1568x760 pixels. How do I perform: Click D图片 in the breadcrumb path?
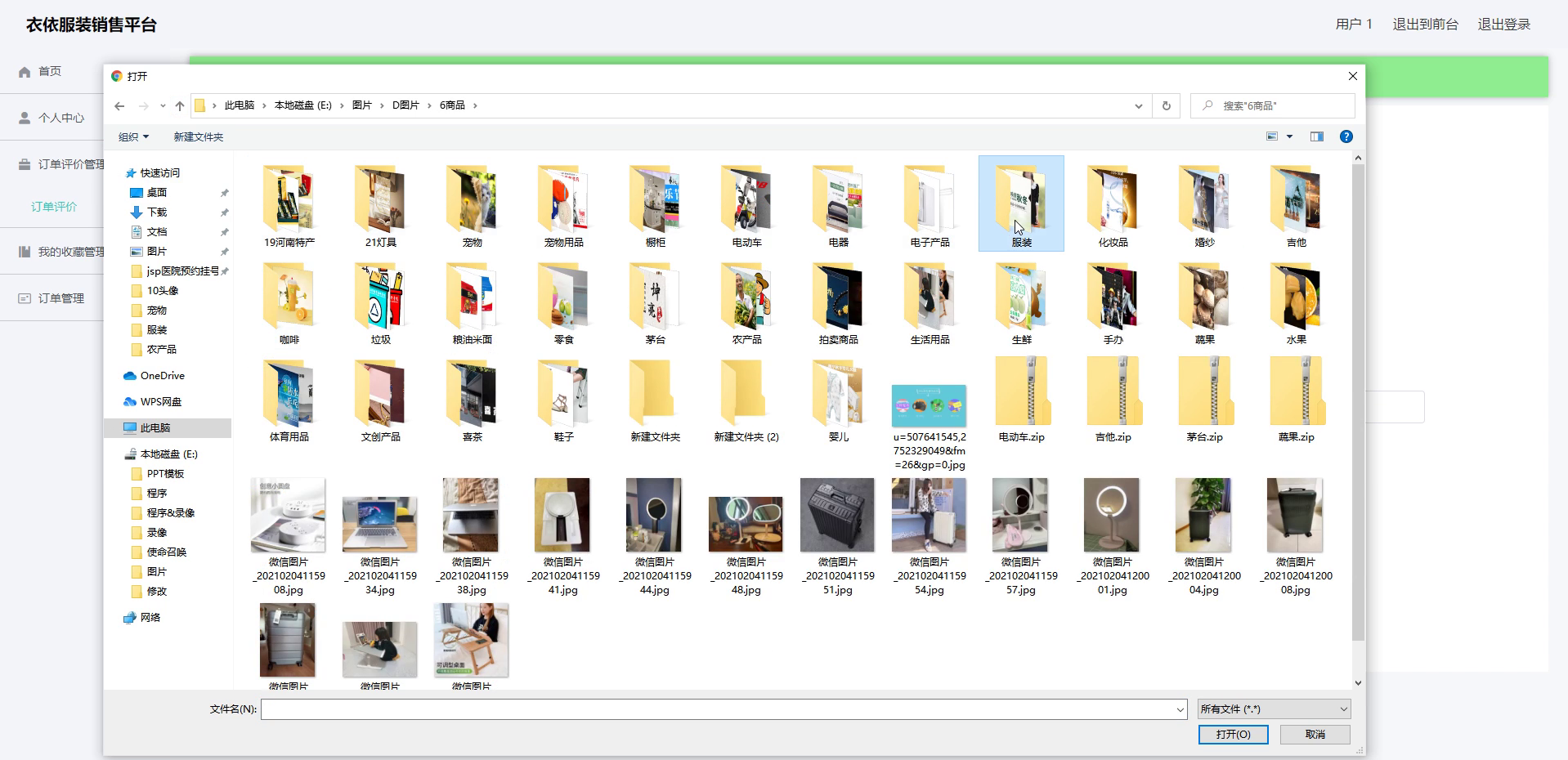(405, 105)
